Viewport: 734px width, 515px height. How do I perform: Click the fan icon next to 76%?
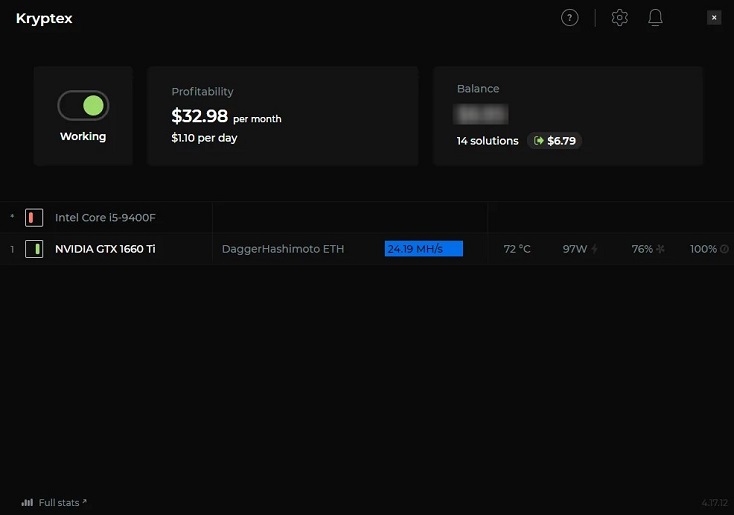tap(660, 249)
